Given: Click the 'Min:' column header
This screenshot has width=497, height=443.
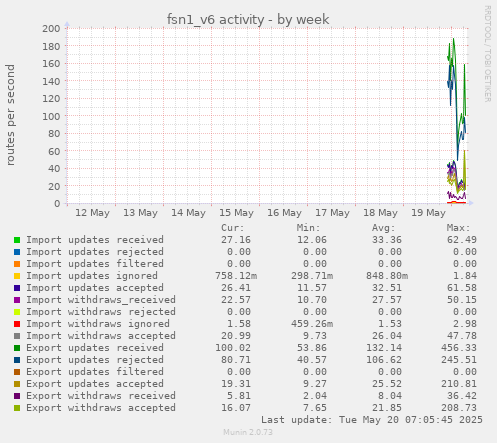Looking at the screenshot, I should click(x=308, y=228).
